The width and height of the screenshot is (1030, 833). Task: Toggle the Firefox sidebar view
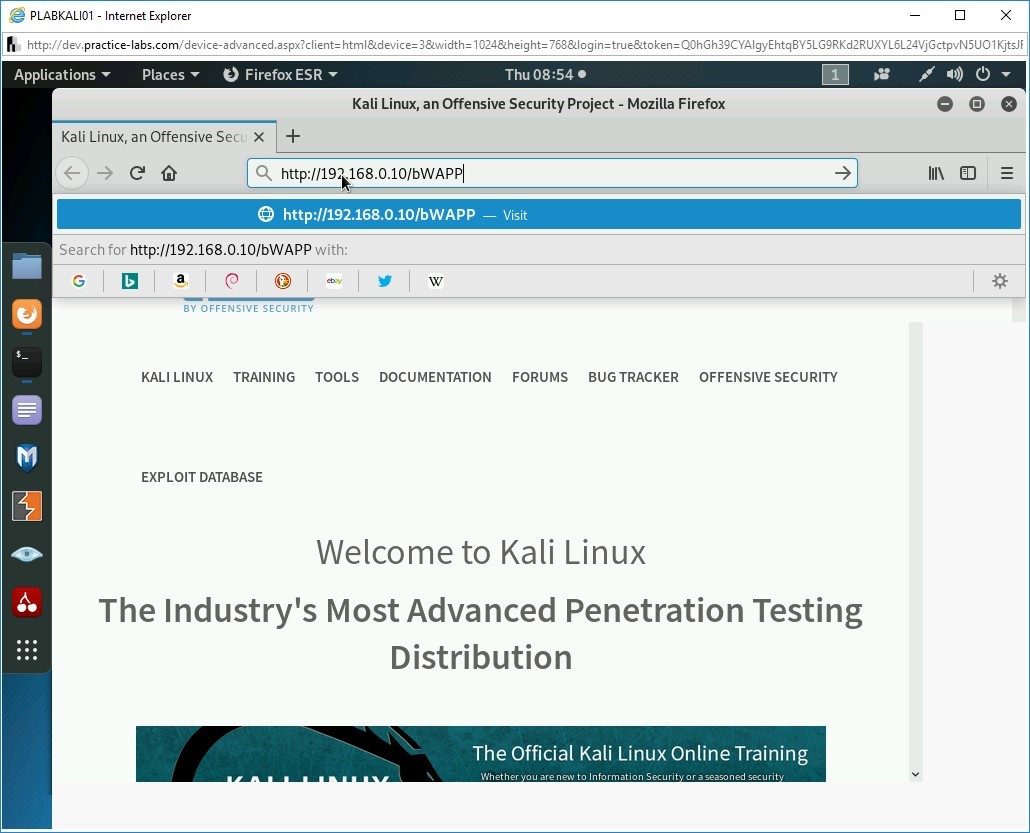coord(968,173)
